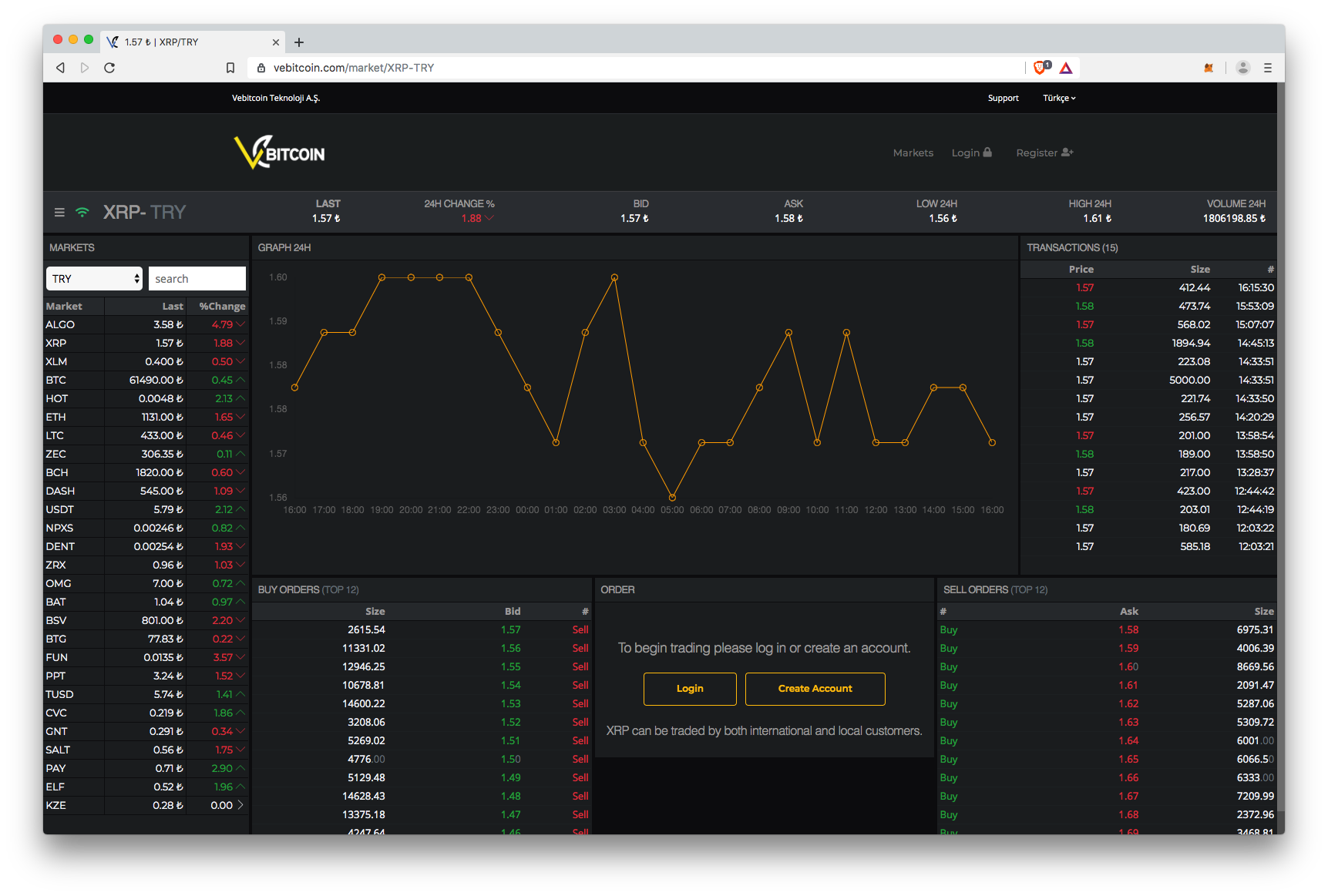
Task: Open the browser hamburger menu
Action: pos(1267,68)
